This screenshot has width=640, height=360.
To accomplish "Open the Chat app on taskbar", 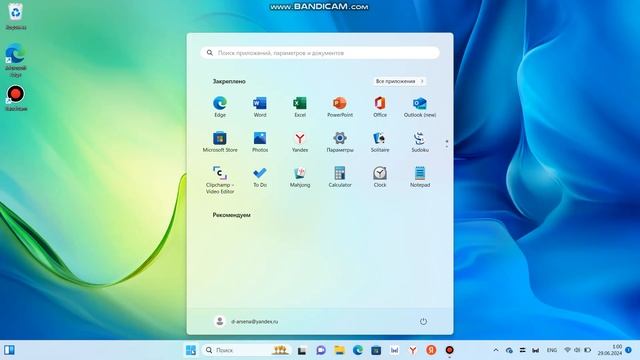I will pos(321,350).
